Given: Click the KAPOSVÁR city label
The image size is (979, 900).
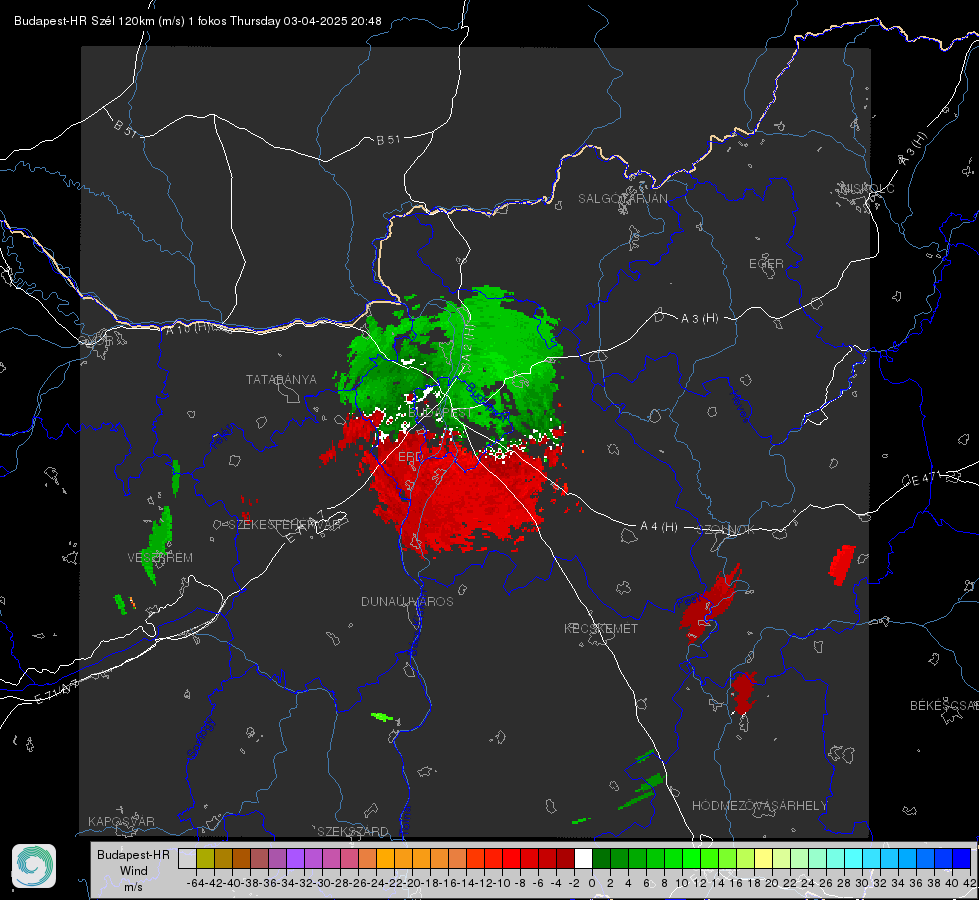Looking at the screenshot, I should (121, 821).
